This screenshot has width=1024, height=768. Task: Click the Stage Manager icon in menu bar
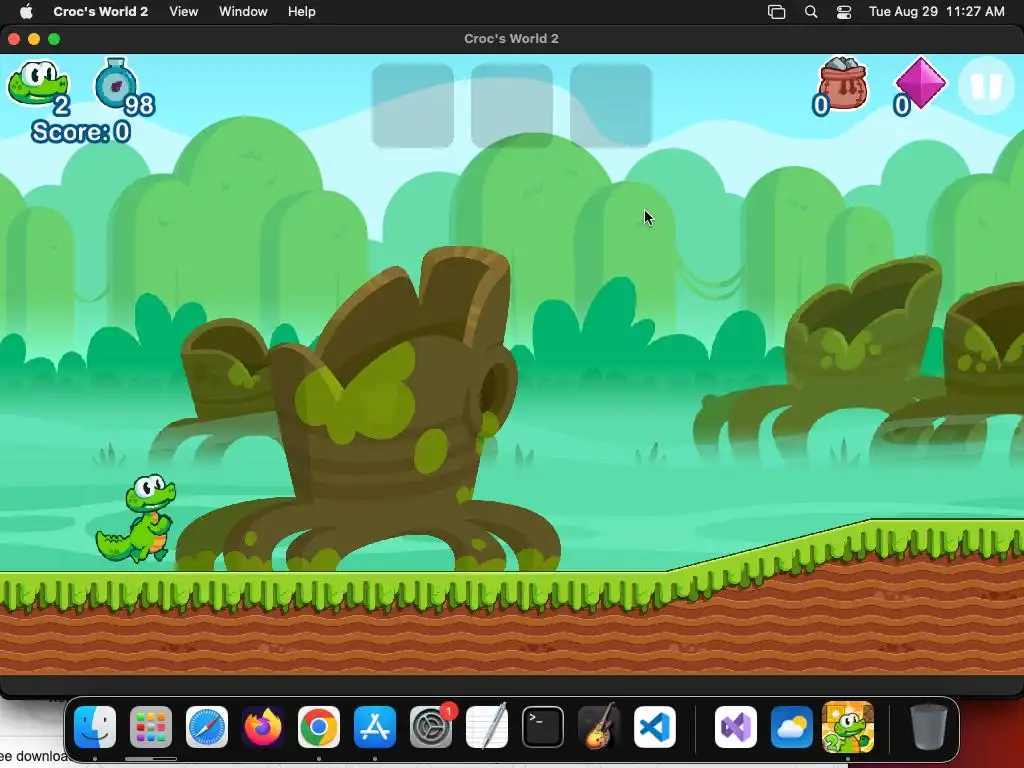point(776,12)
